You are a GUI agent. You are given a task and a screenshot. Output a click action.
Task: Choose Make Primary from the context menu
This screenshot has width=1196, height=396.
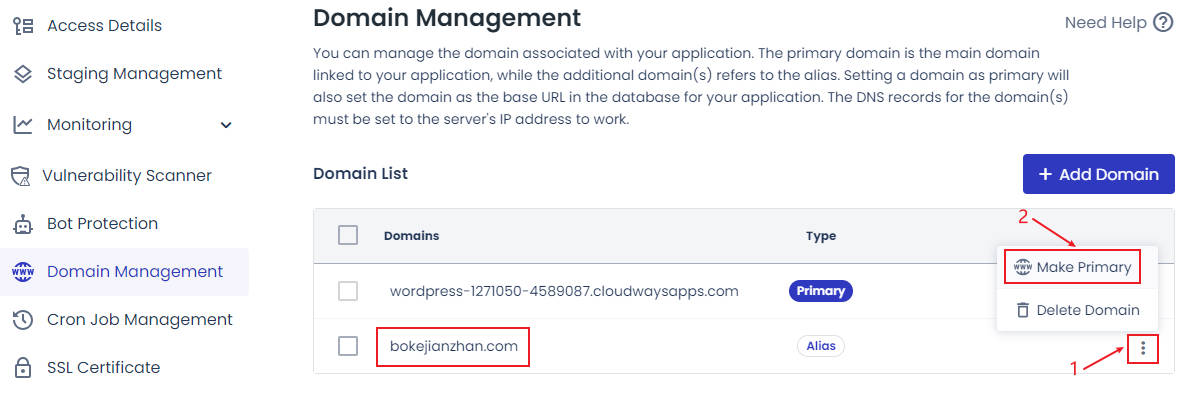coord(1072,267)
